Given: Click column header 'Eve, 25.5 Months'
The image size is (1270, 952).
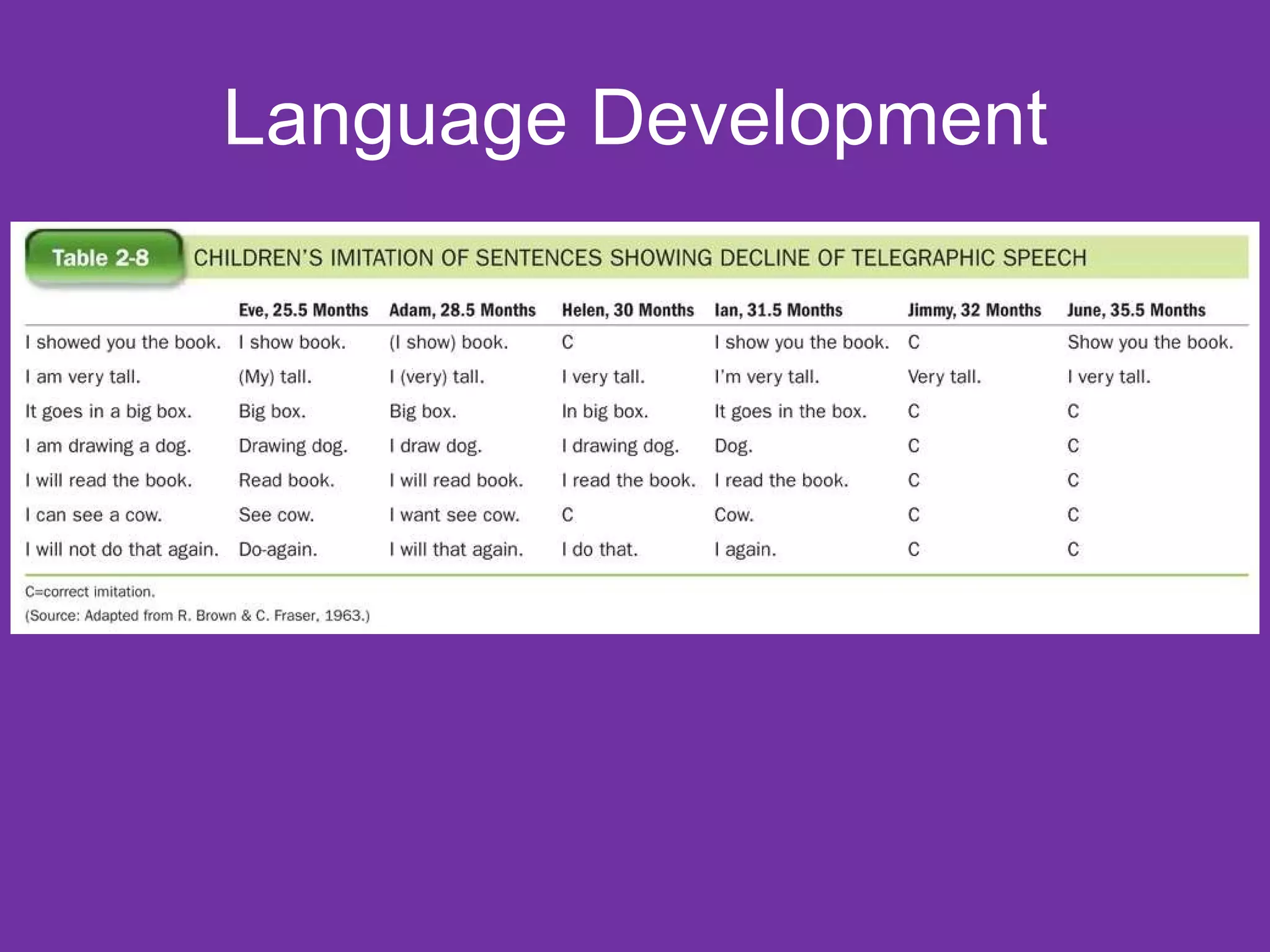Looking at the screenshot, I should coord(303,310).
